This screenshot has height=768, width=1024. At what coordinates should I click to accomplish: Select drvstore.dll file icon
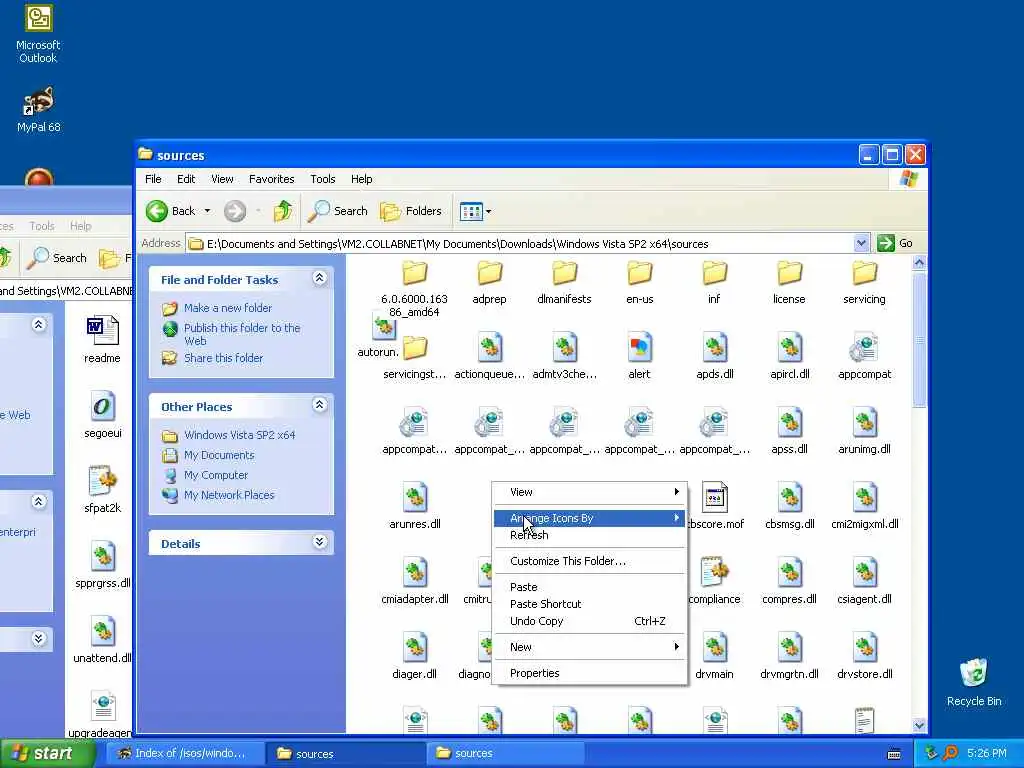(x=864, y=648)
